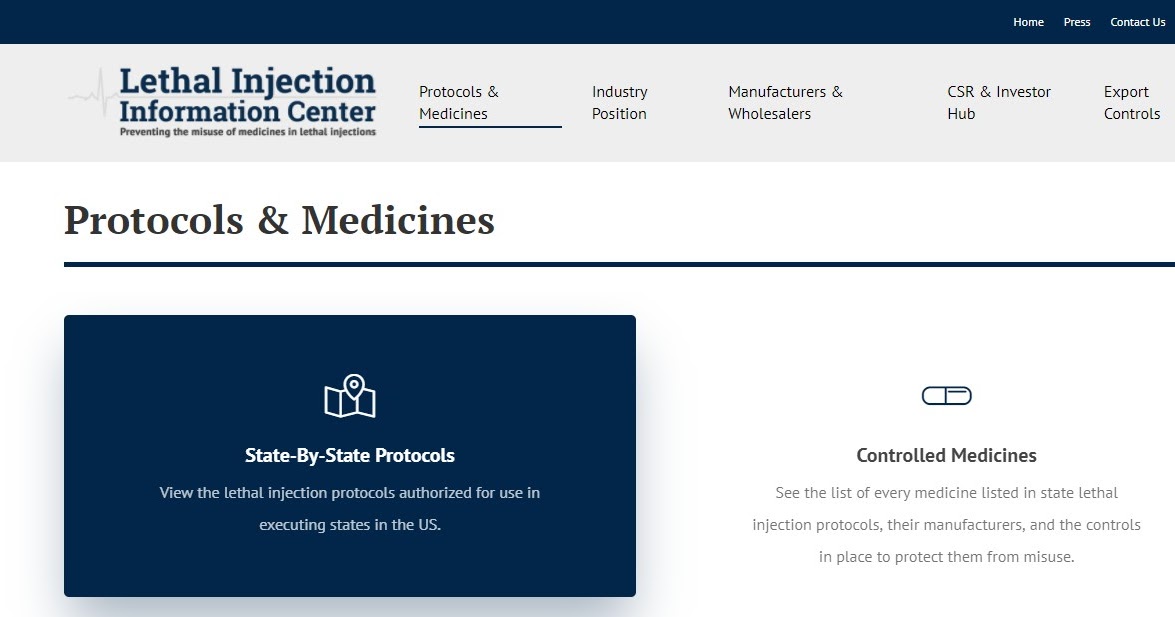Click the heartbeat line in the site logo

tap(98, 95)
